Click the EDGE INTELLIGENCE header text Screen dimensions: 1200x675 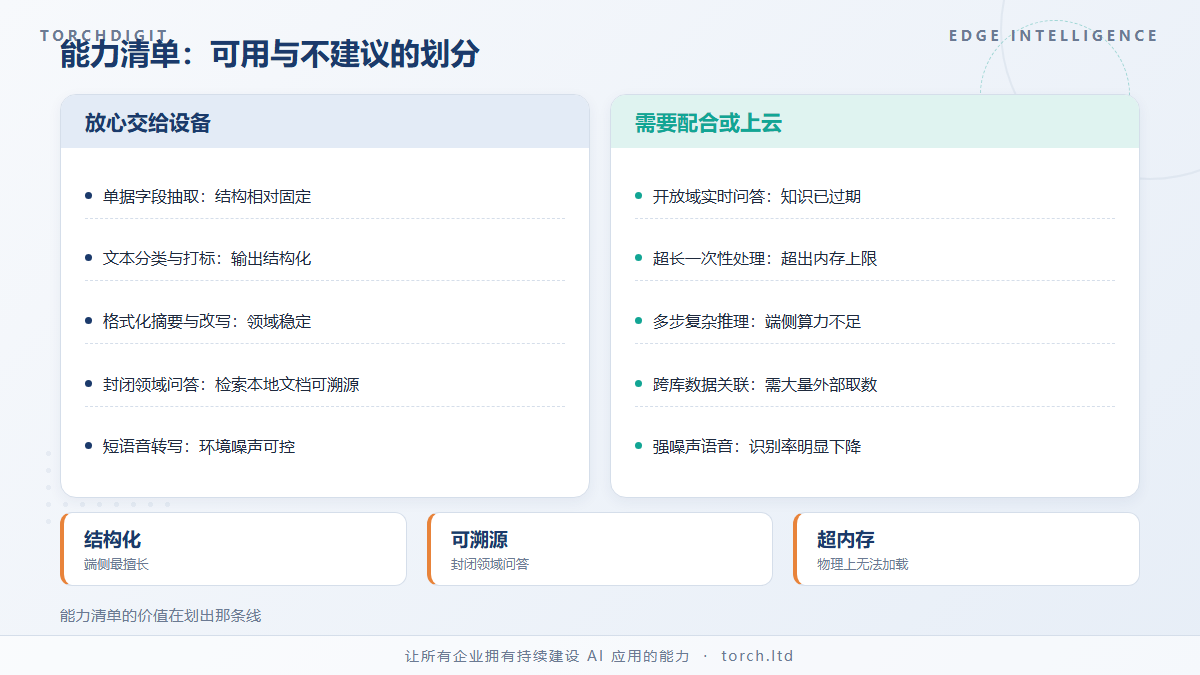tap(1054, 36)
